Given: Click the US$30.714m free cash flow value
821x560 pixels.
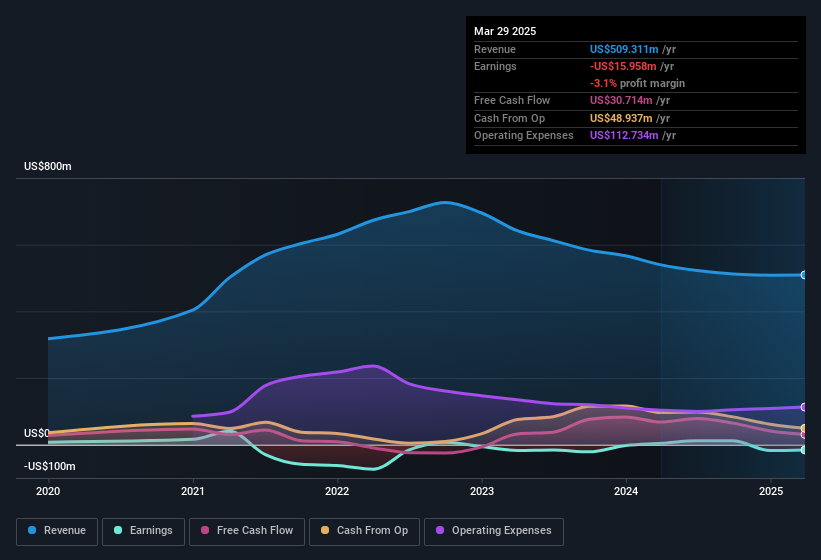Looking at the screenshot, I should 621,100.
